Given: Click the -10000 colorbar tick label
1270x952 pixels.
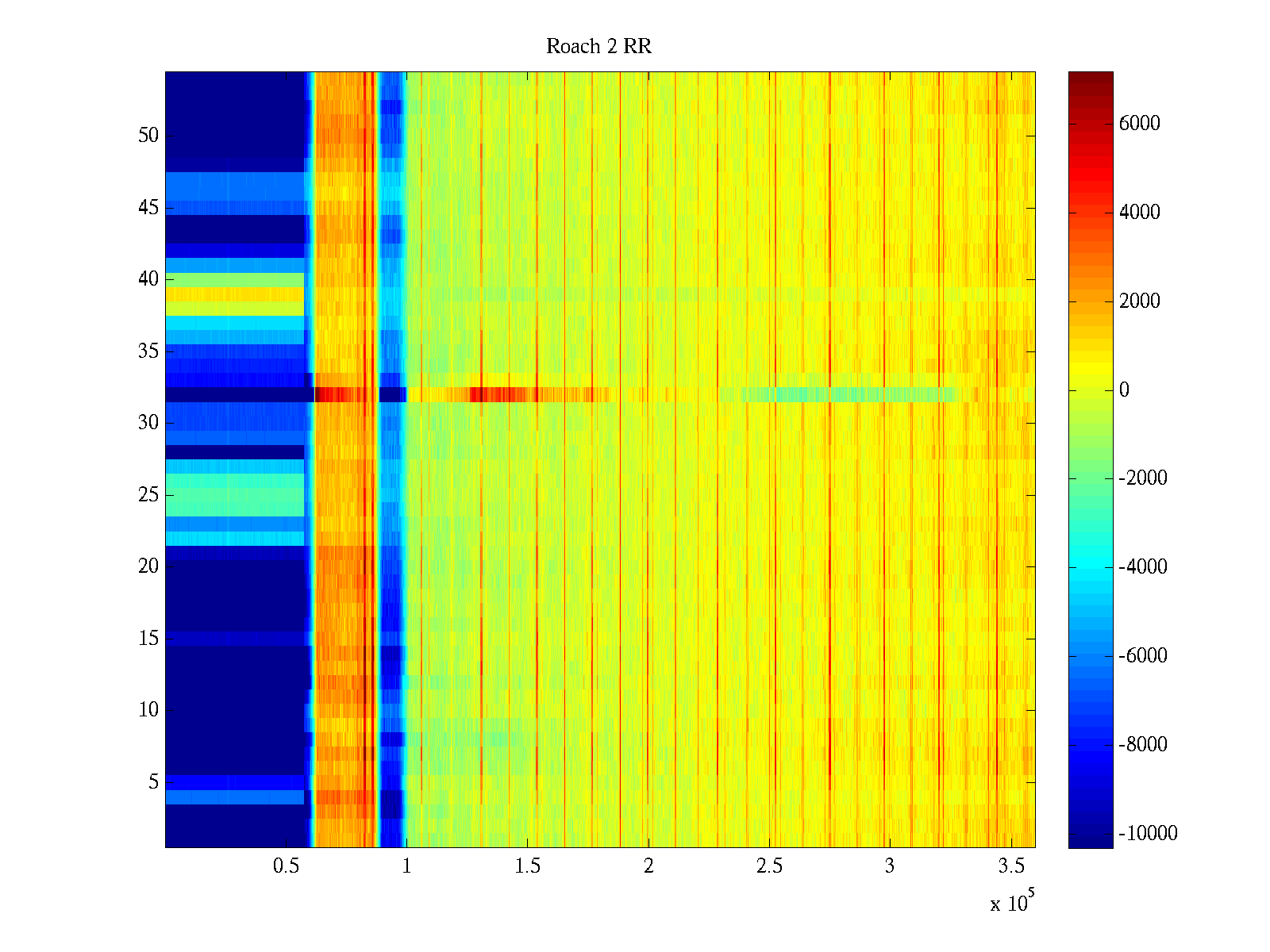Looking at the screenshot, I should [x=1147, y=833].
